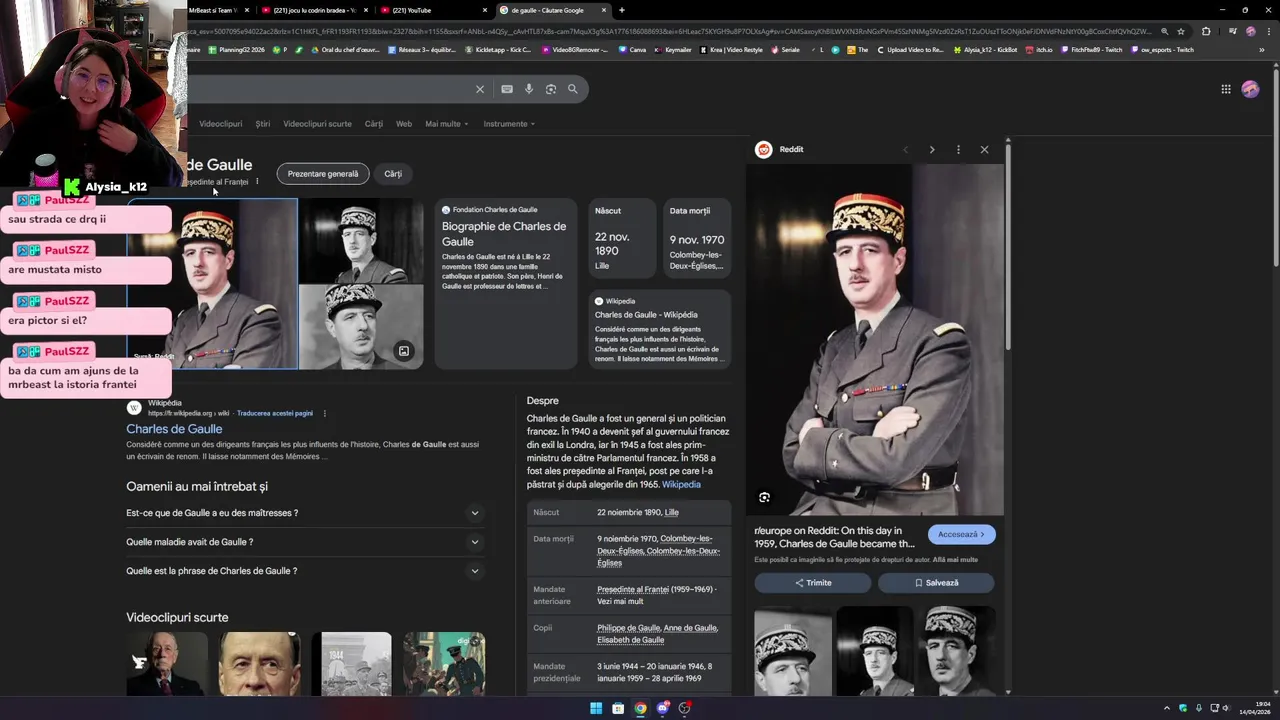This screenshot has width=1280, height=720.
Task: Open selected color de Gaulle thumbnail from Reddit
Action: (212, 284)
